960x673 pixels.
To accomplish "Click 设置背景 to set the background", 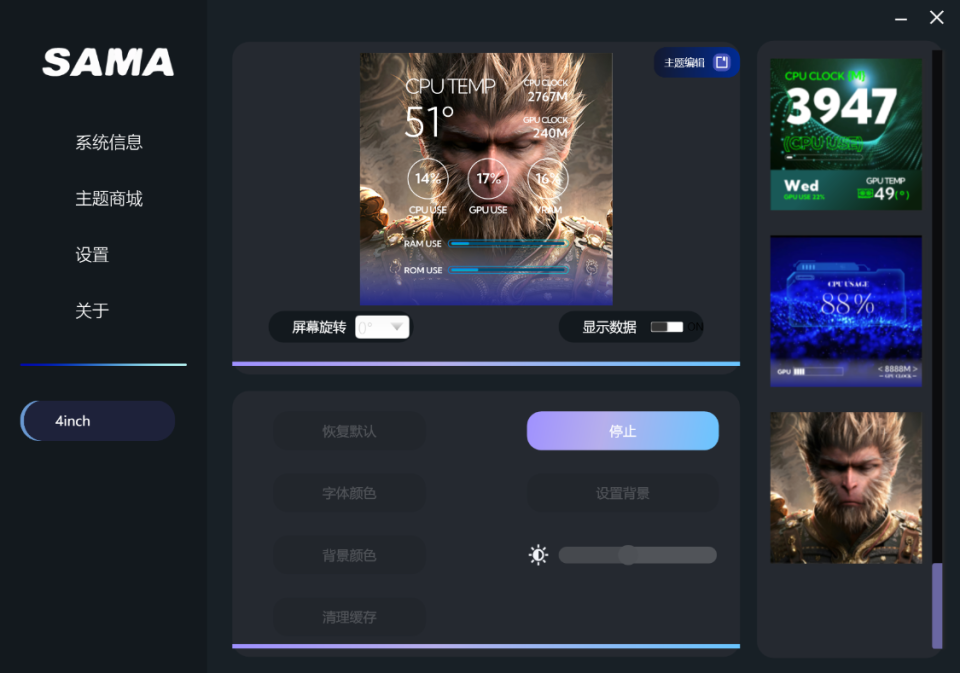I will click(622, 493).
